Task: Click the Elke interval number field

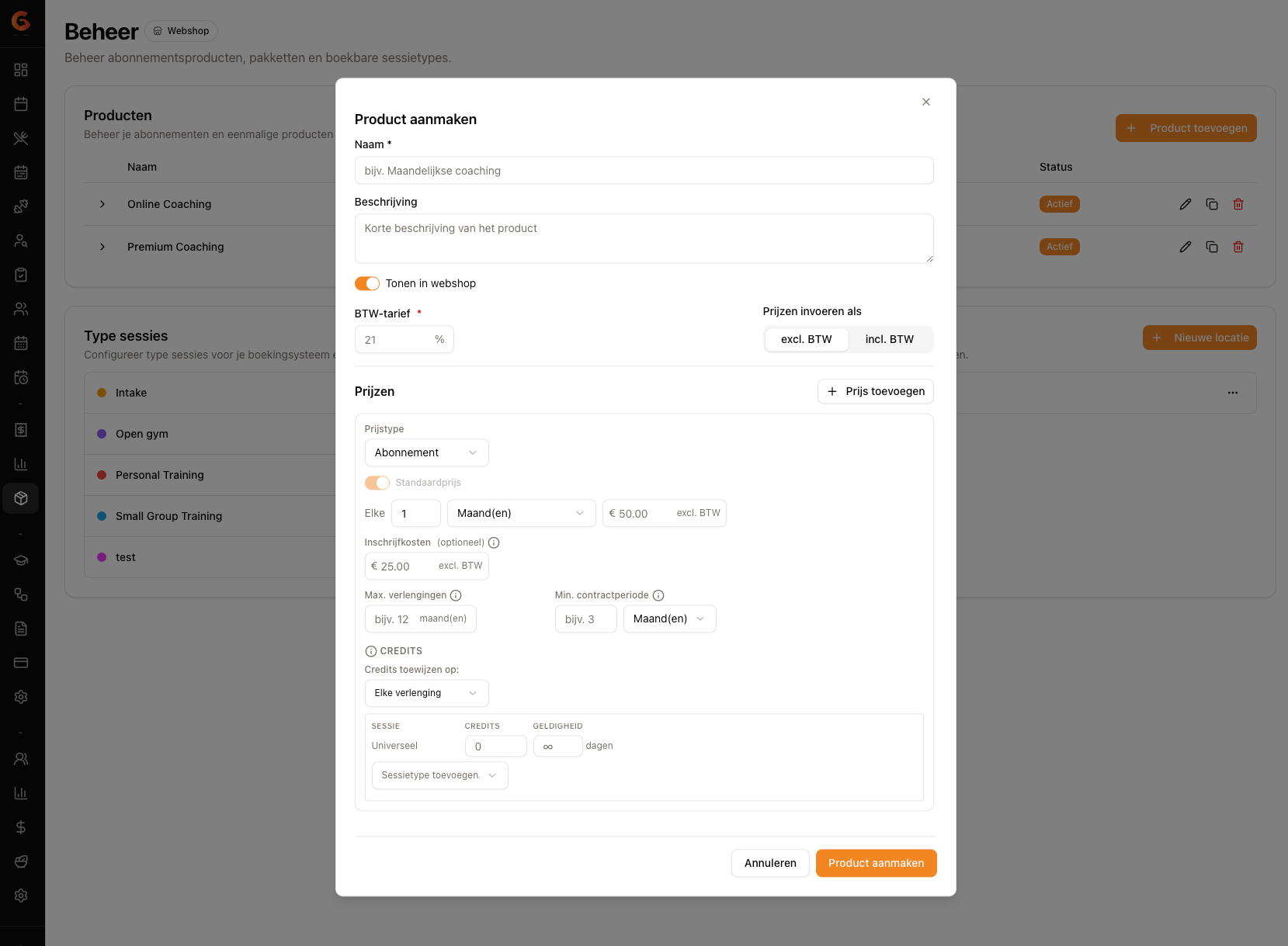Action: 416,513
